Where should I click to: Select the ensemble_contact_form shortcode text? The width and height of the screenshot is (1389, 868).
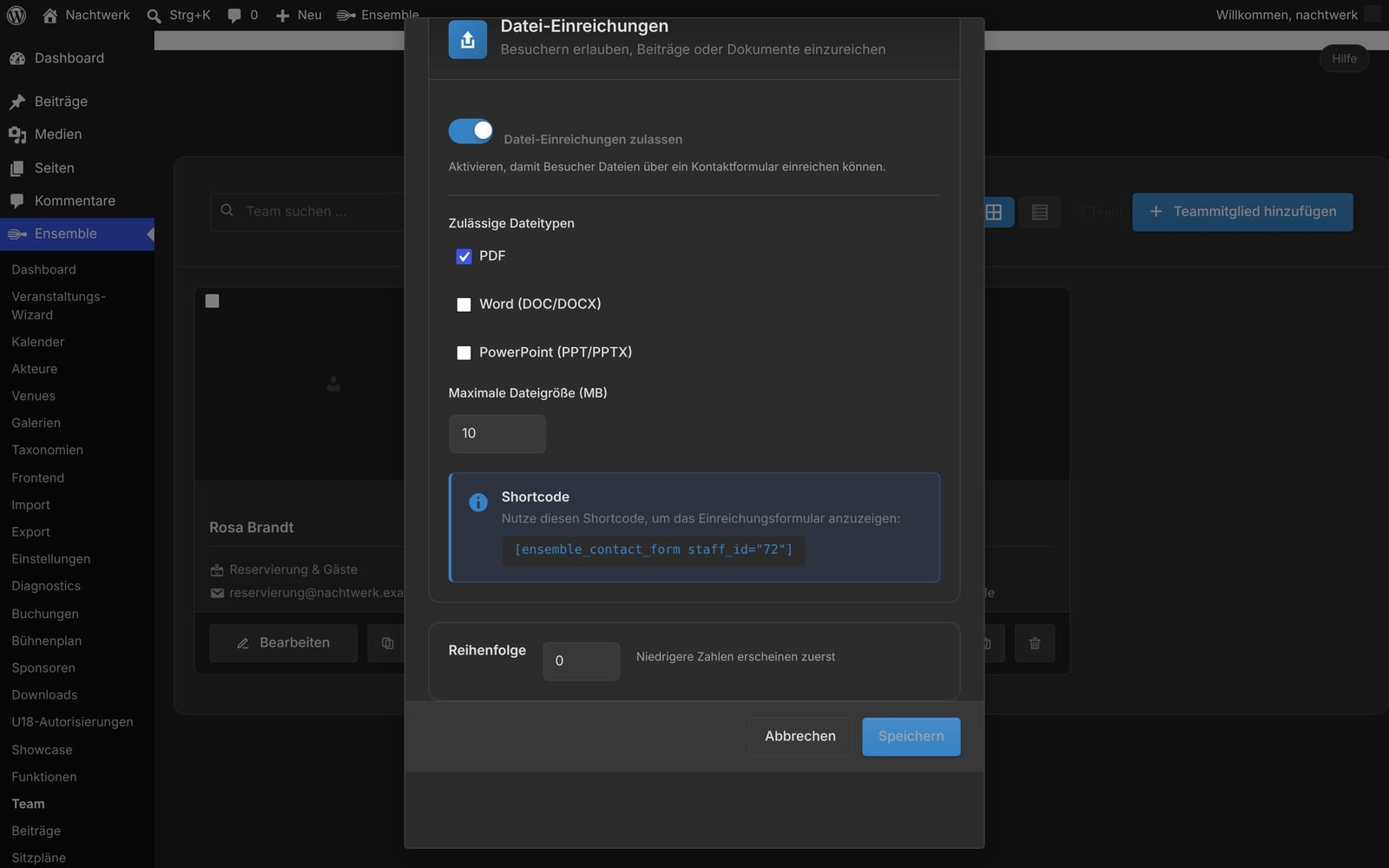click(654, 549)
